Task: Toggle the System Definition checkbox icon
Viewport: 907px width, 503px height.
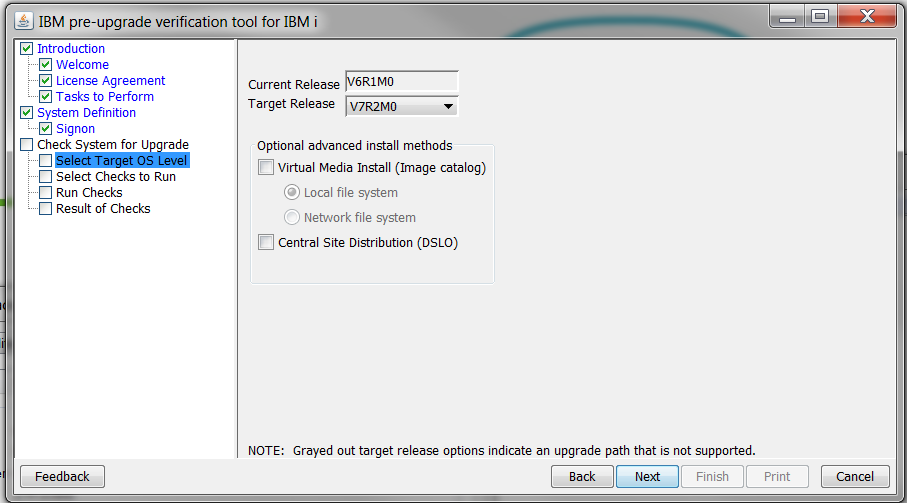Action: (x=27, y=112)
